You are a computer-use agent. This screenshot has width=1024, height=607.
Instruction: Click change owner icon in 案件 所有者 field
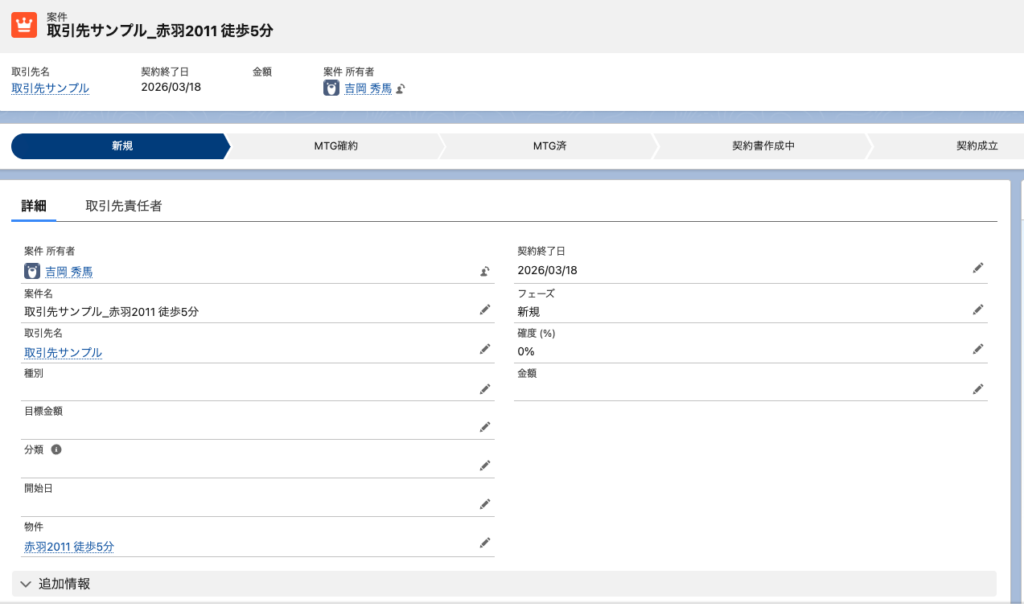(x=485, y=271)
